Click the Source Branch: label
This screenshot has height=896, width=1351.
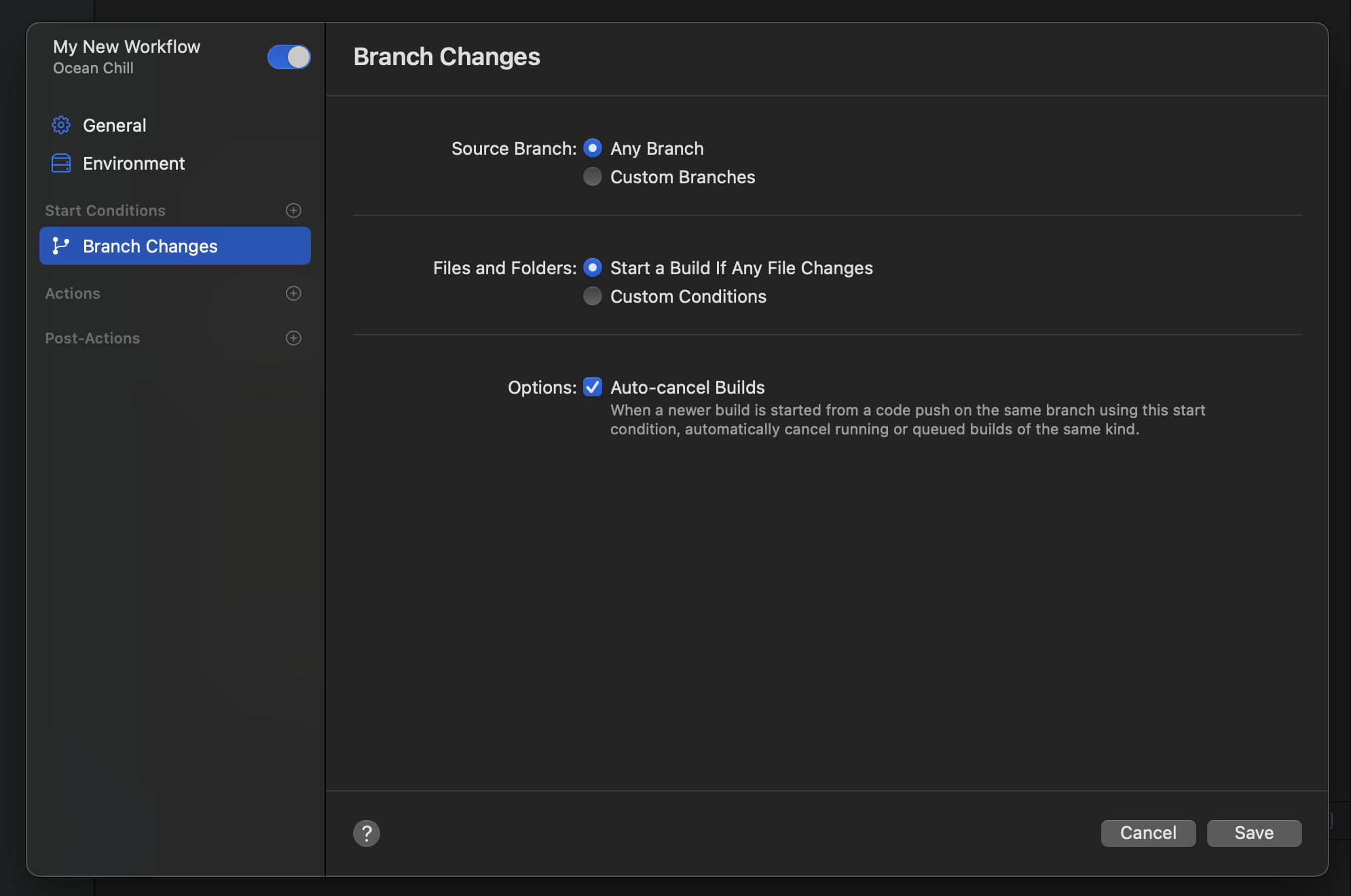(x=514, y=148)
